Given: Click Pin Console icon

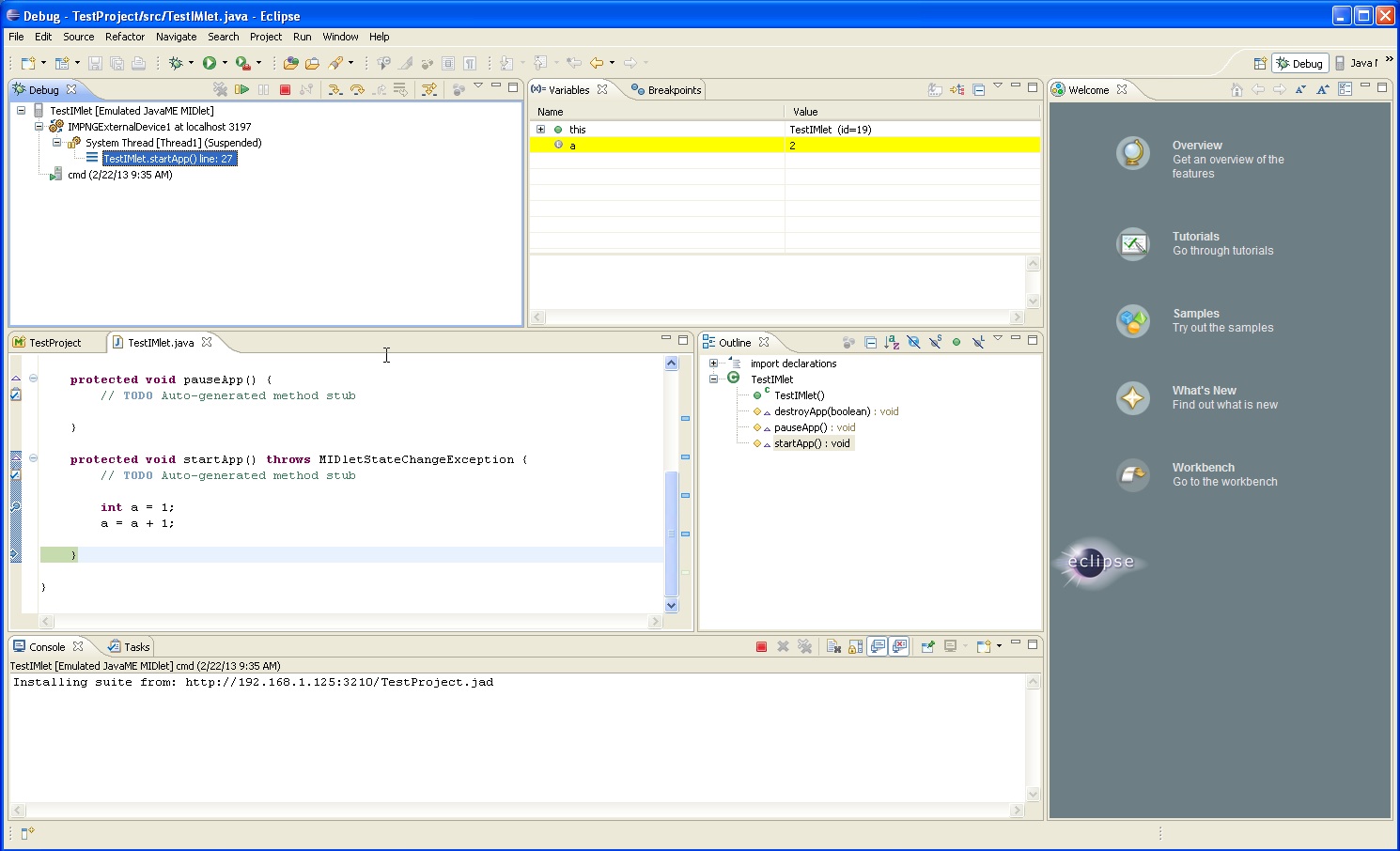Looking at the screenshot, I should coord(927,647).
